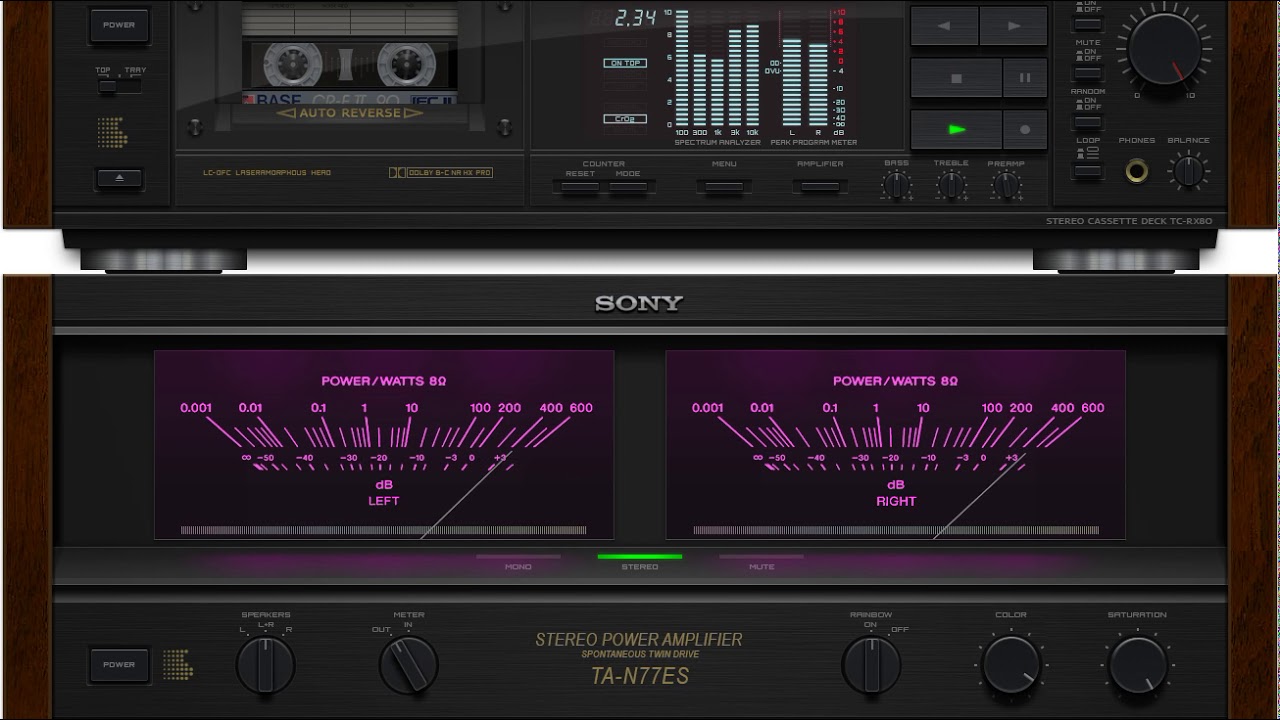Click the Record circle button
This screenshot has width=1280, height=720.
(1024, 130)
